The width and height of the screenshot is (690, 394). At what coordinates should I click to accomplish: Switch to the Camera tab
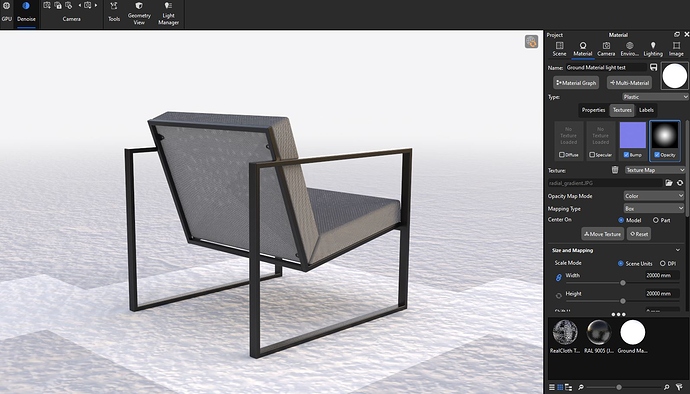click(x=606, y=49)
